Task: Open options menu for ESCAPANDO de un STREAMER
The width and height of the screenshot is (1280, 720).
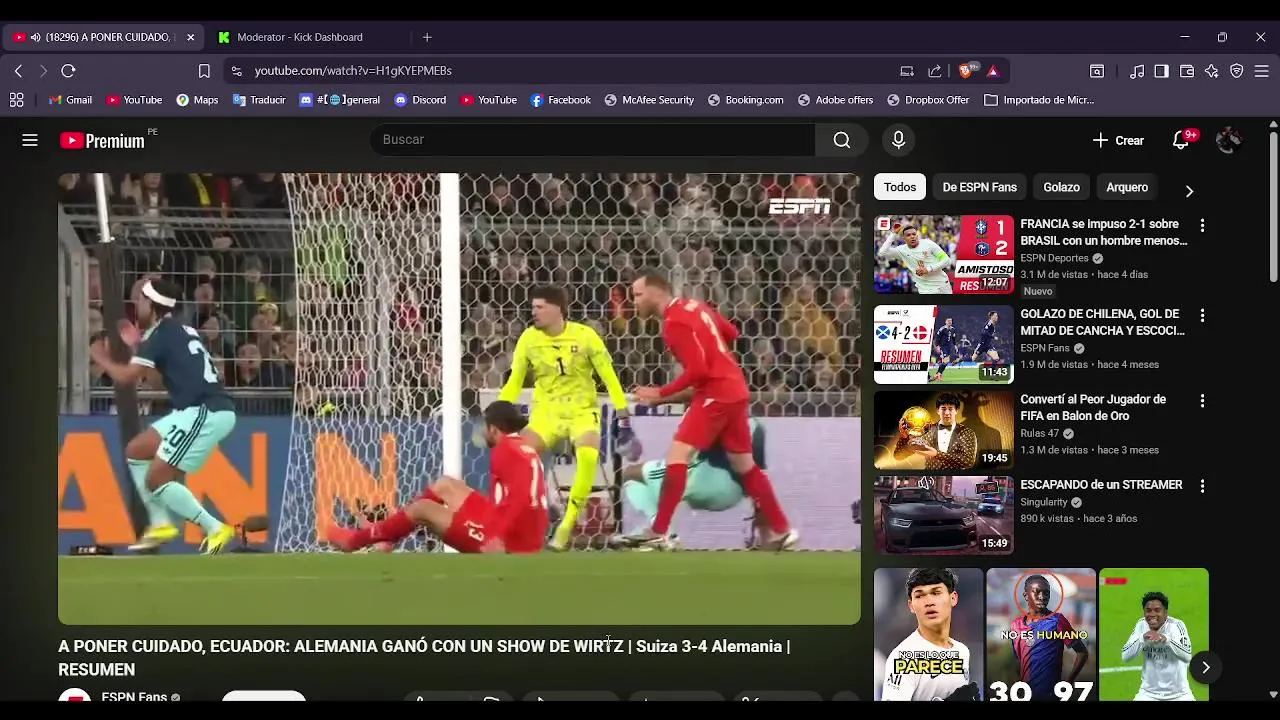Action: pyautogui.click(x=1202, y=486)
